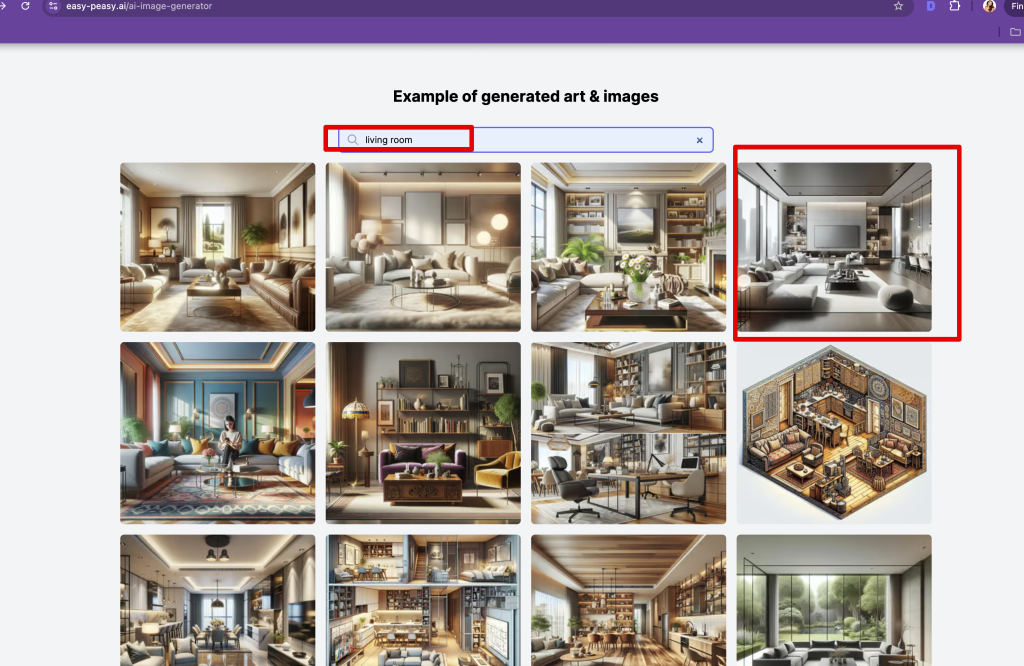Bookmark this page with the star icon
This screenshot has height=666, width=1024.
click(x=898, y=6)
